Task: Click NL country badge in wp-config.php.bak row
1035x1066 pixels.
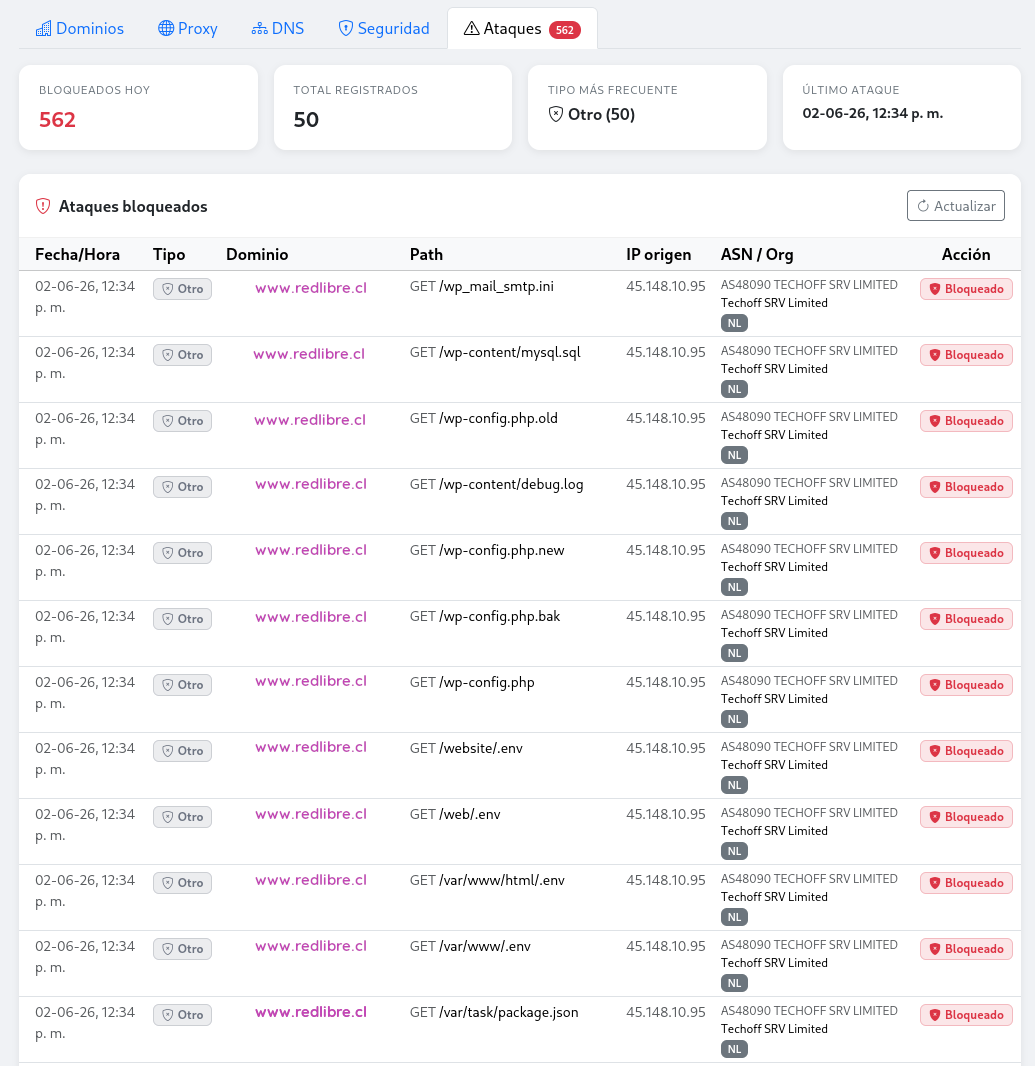Action: pos(734,653)
